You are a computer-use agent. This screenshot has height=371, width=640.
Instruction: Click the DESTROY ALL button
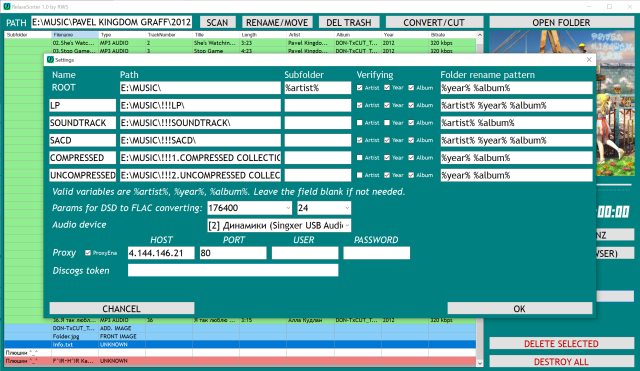tap(561, 362)
